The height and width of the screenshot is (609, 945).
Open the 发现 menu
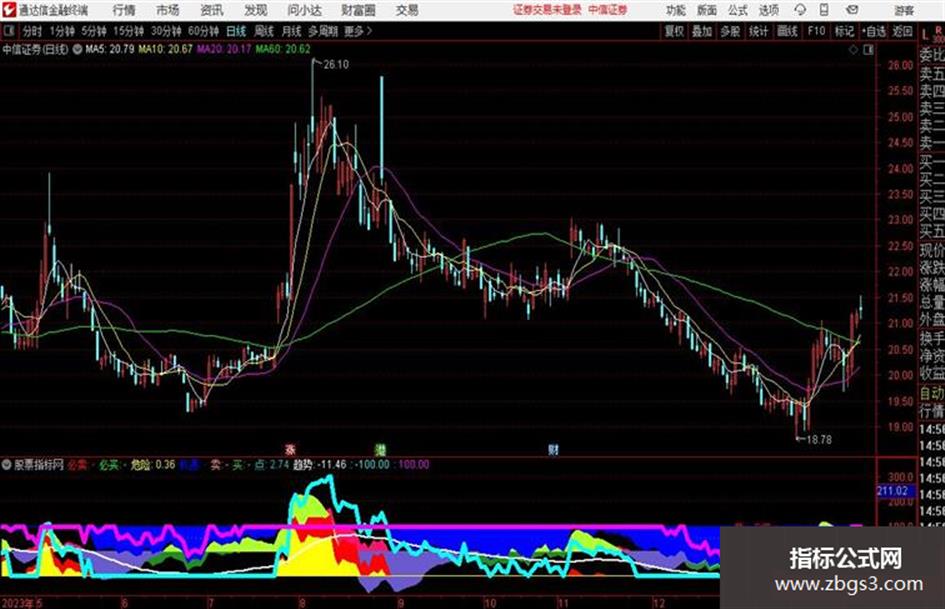click(256, 10)
